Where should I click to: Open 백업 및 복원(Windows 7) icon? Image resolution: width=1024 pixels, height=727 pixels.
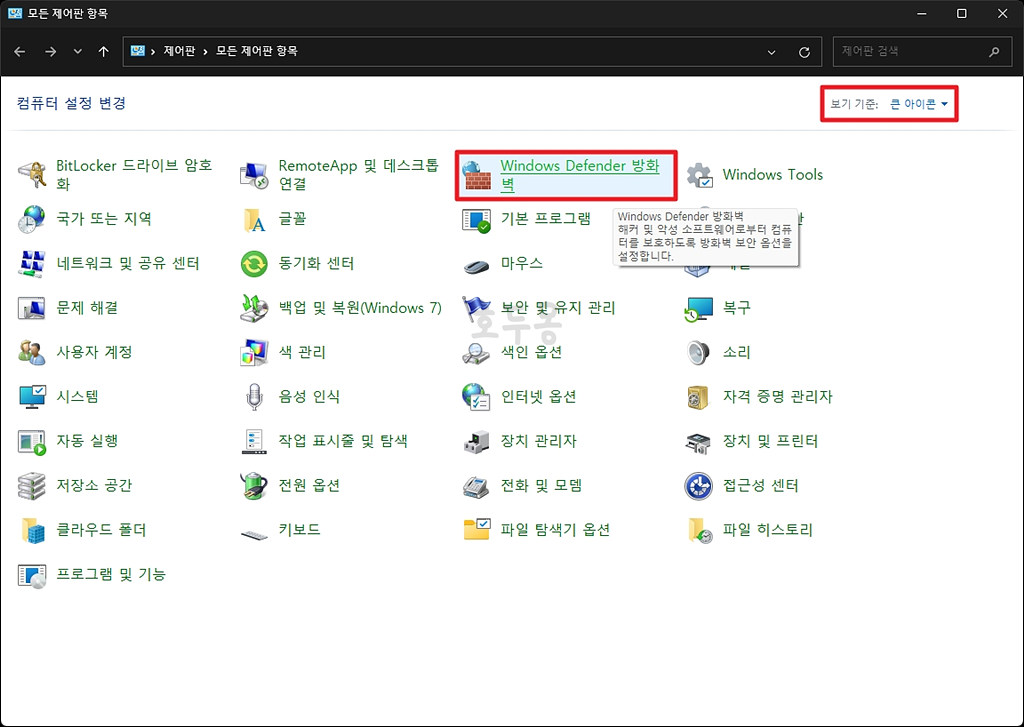point(254,308)
